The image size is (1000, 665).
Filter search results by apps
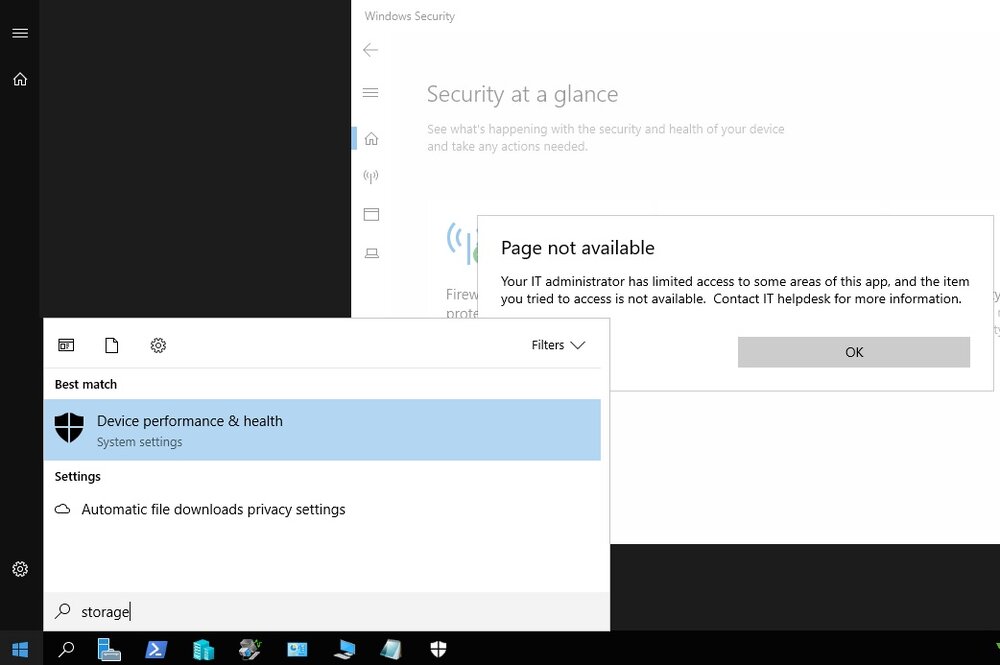tap(66, 345)
